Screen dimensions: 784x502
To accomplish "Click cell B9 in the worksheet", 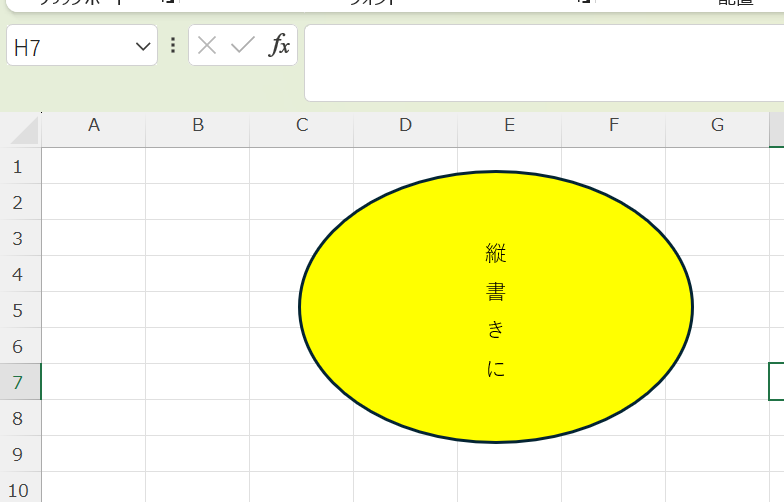I will point(198,454).
